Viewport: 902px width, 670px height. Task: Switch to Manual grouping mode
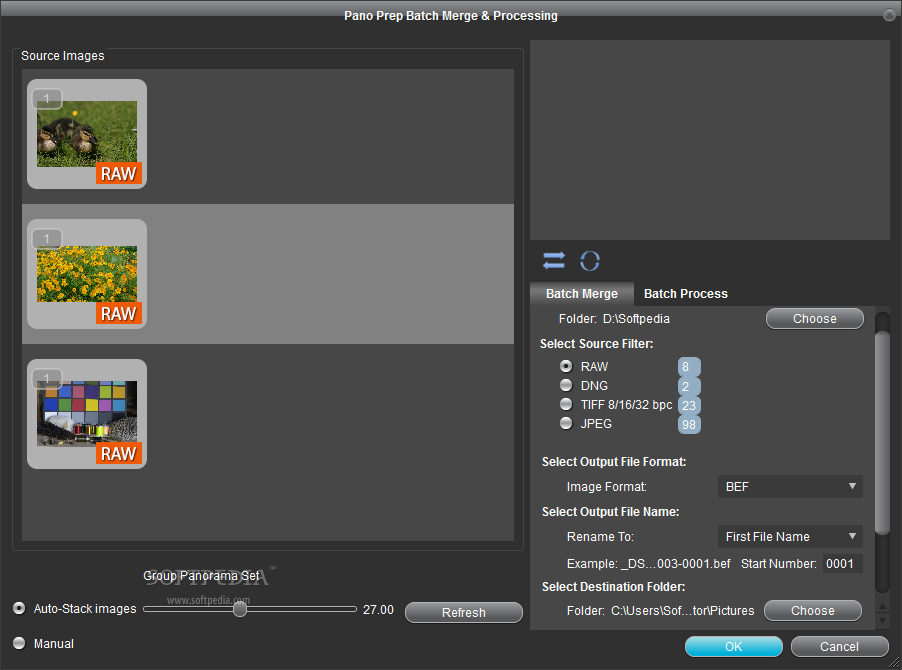coord(19,643)
